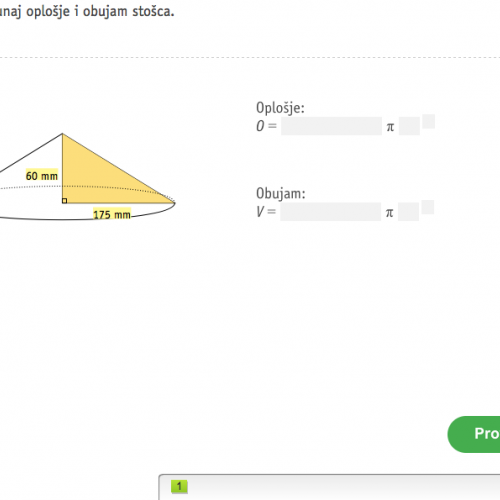Select the green number 1 task marker
500x500 pixels.
click(x=179, y=487)
